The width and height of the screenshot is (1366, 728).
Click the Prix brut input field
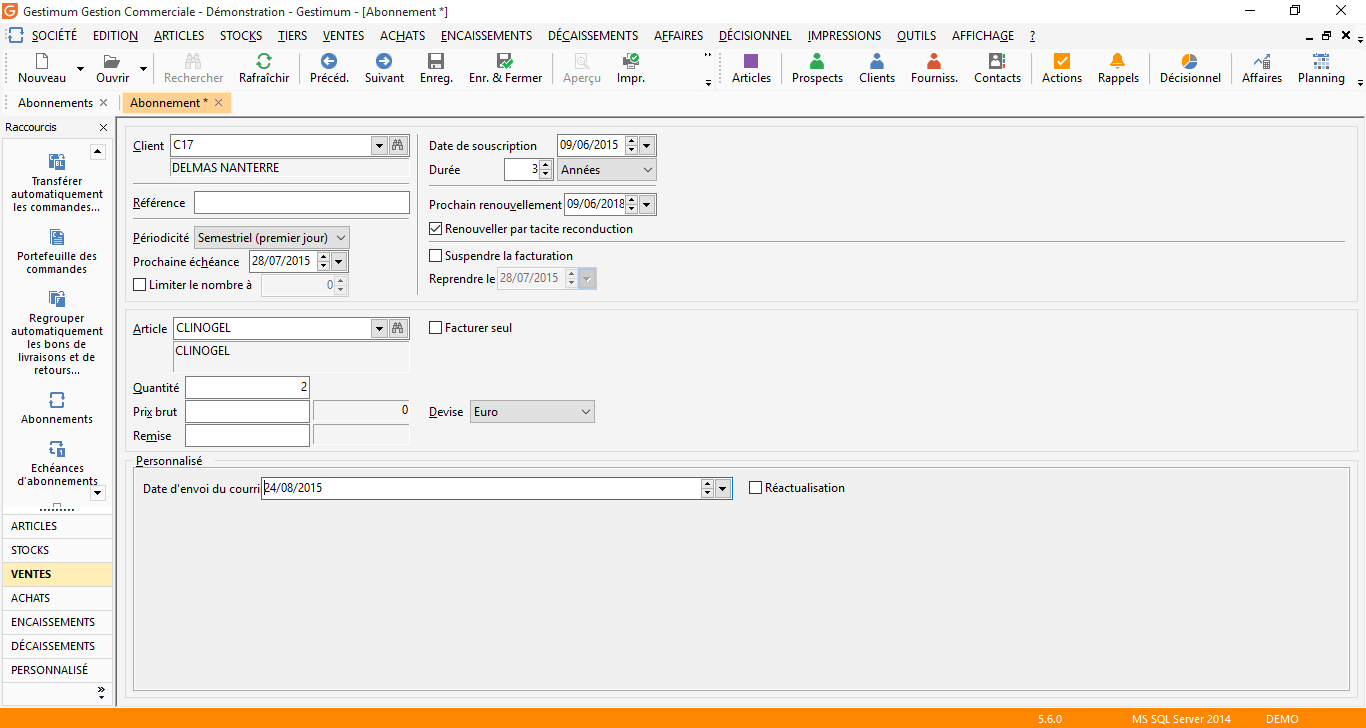coord(247,411)
